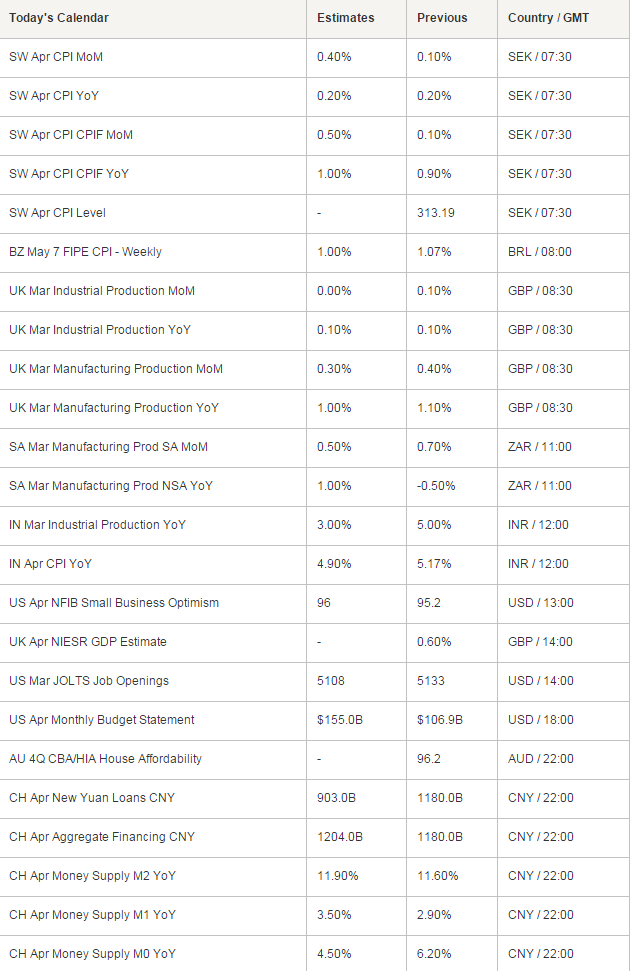Select the SW Apr CPI Level event
Viewport: 630px width, 971px height.
coord(58,213)
